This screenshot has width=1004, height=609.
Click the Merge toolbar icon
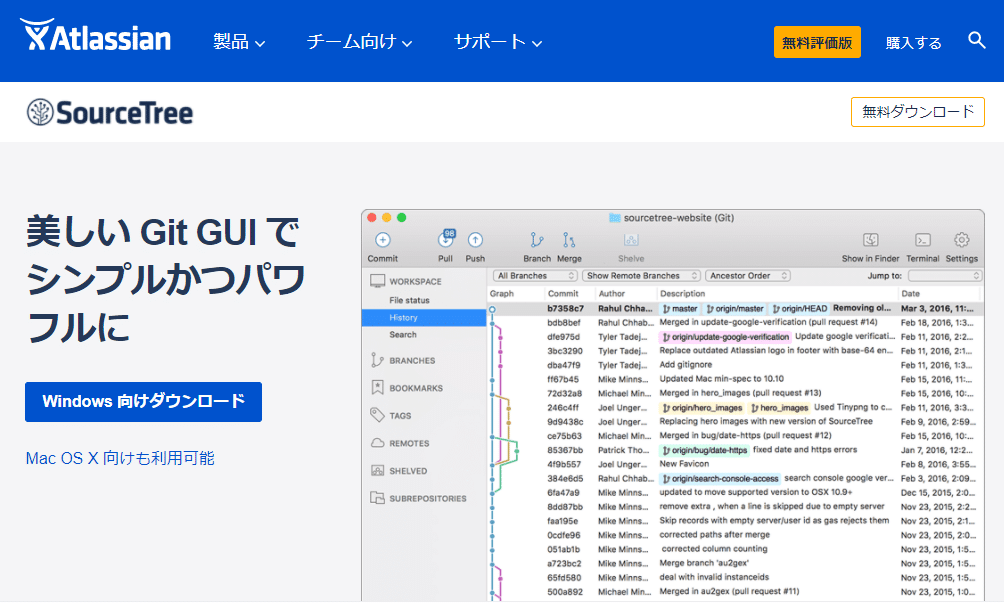(569, 240)
